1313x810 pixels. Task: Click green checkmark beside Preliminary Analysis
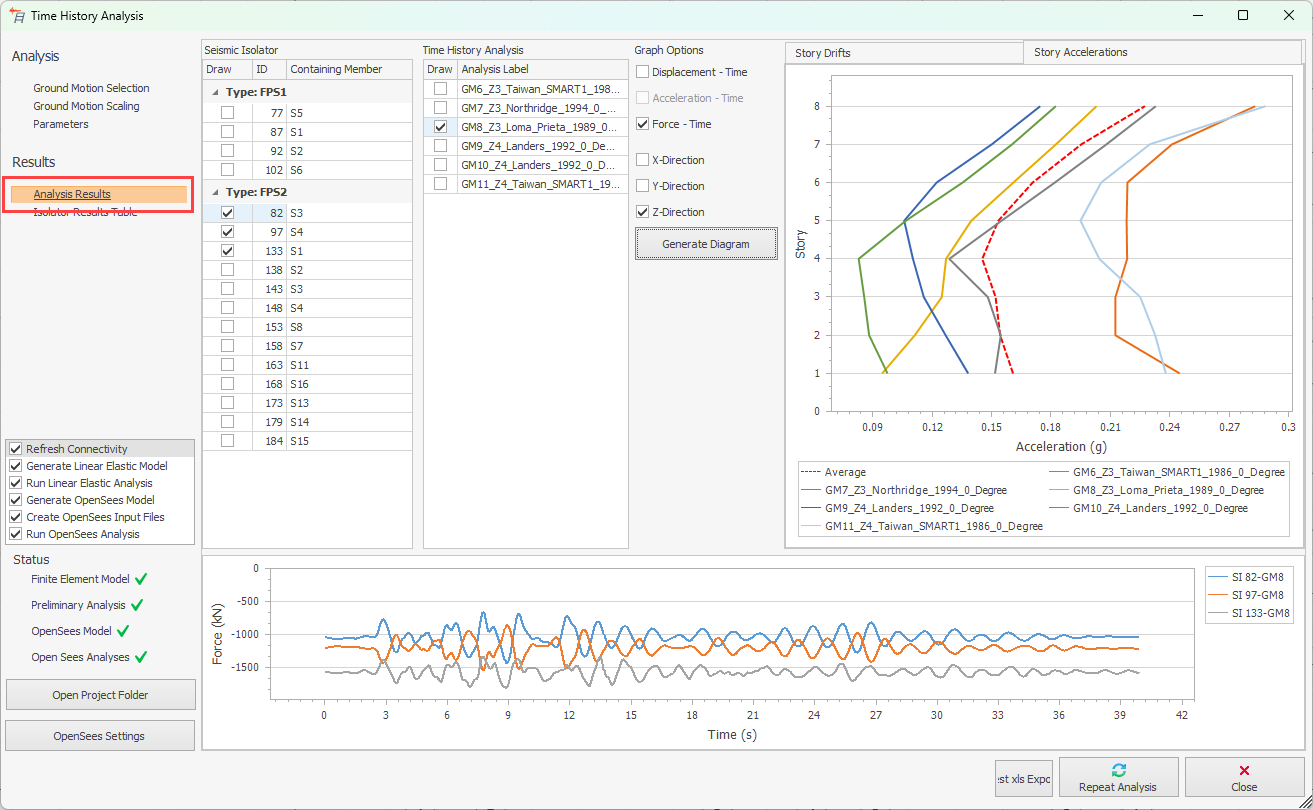click(x=137, y=605)
